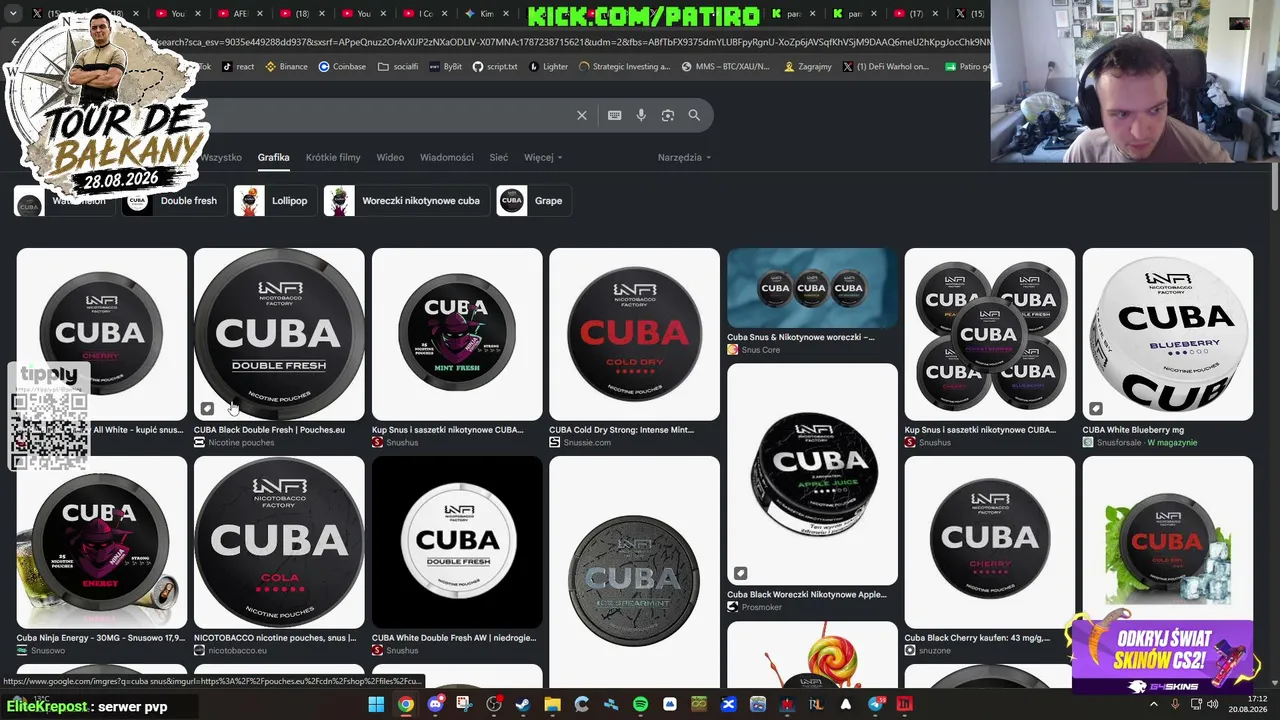Expand the Więcej dropdown menu
The image size is (1280, 720).
tap(543, 157)
